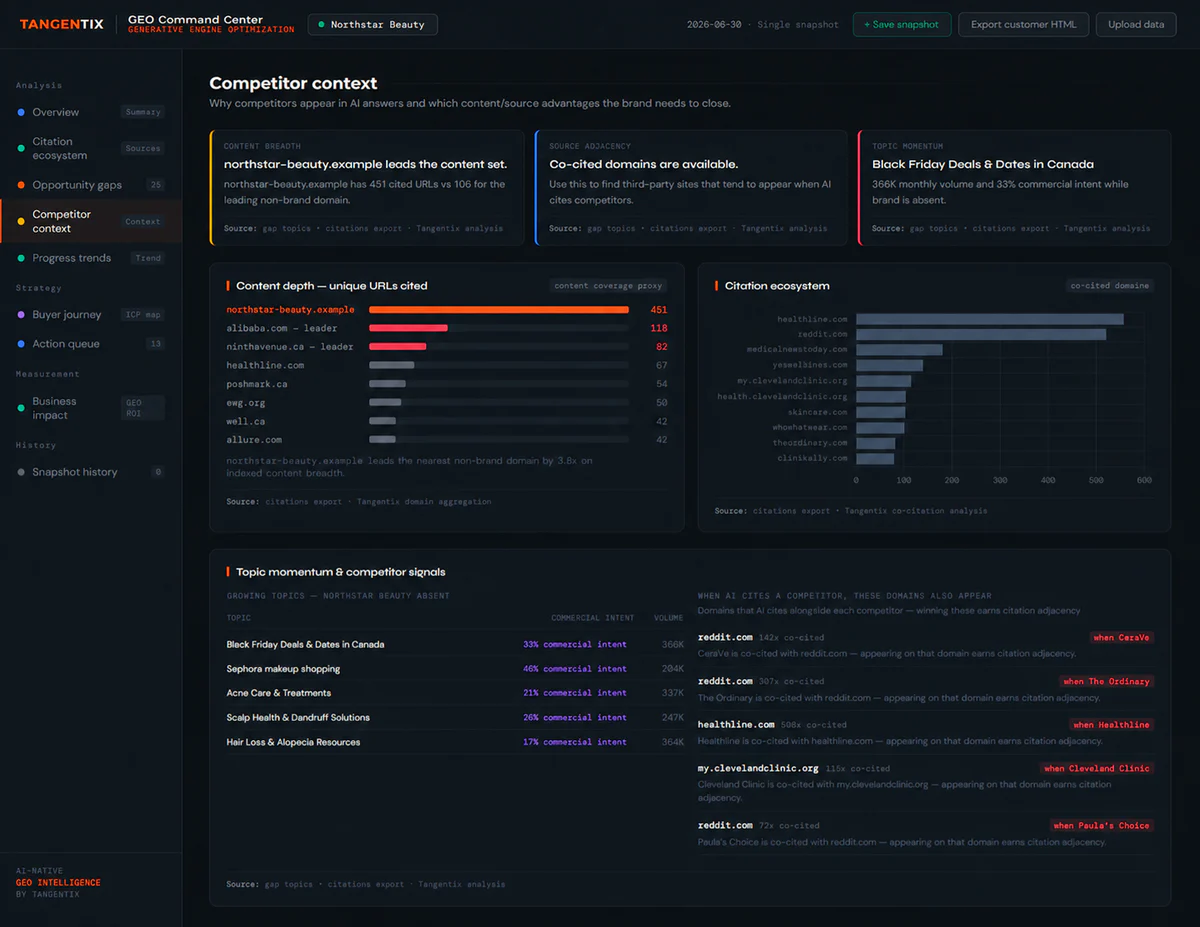This screenshot has width=1200, height=927.
Task: Click the gray dot next to Snapshot history
Action: click(x=21, y=472)
